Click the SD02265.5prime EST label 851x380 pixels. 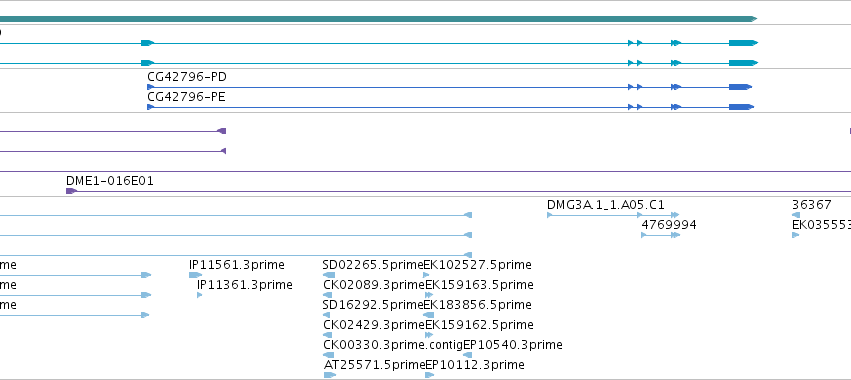point(373,265)
